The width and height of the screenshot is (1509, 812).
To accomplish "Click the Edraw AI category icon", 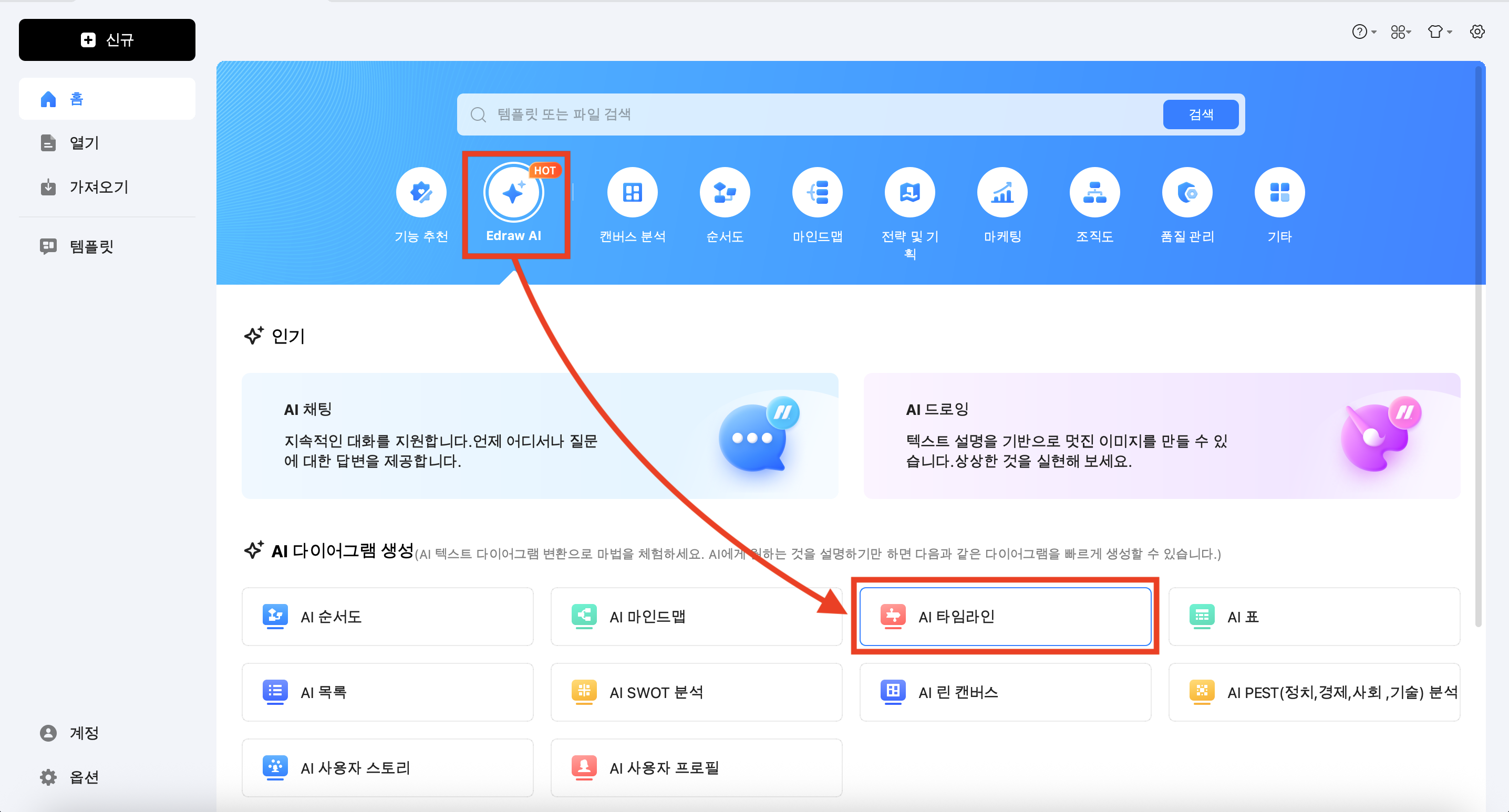I will (513, 193).
